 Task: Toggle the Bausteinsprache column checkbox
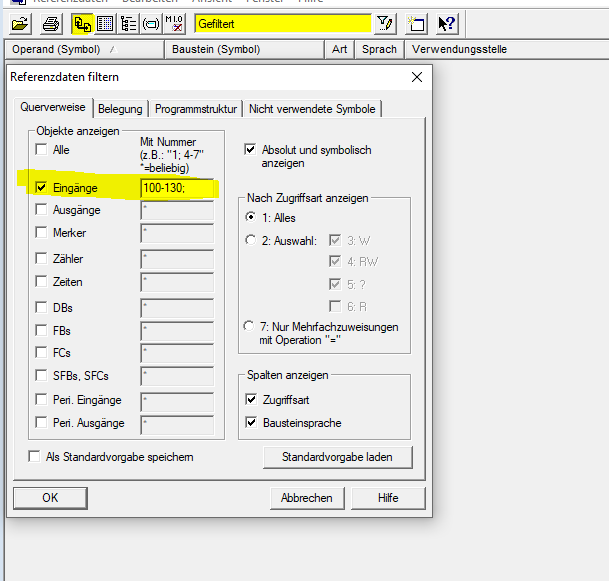[251, 422]
